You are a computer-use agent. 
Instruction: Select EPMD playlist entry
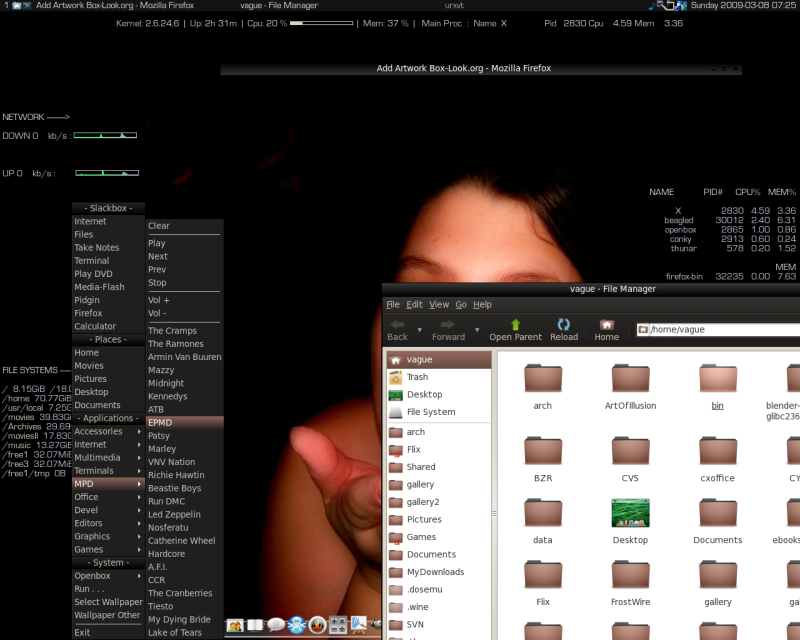click(x=184, y=422)
